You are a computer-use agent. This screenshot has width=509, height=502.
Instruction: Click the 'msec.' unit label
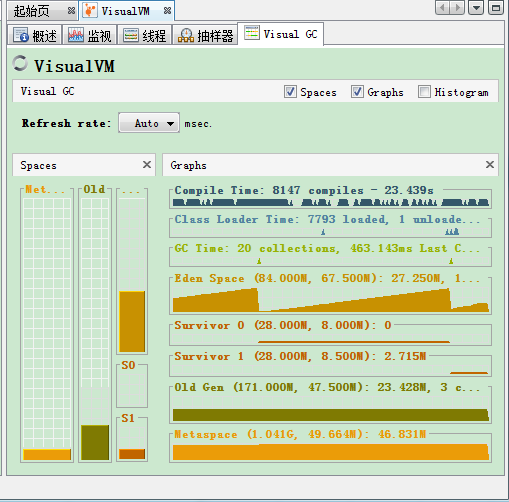(x=198, y=124)
